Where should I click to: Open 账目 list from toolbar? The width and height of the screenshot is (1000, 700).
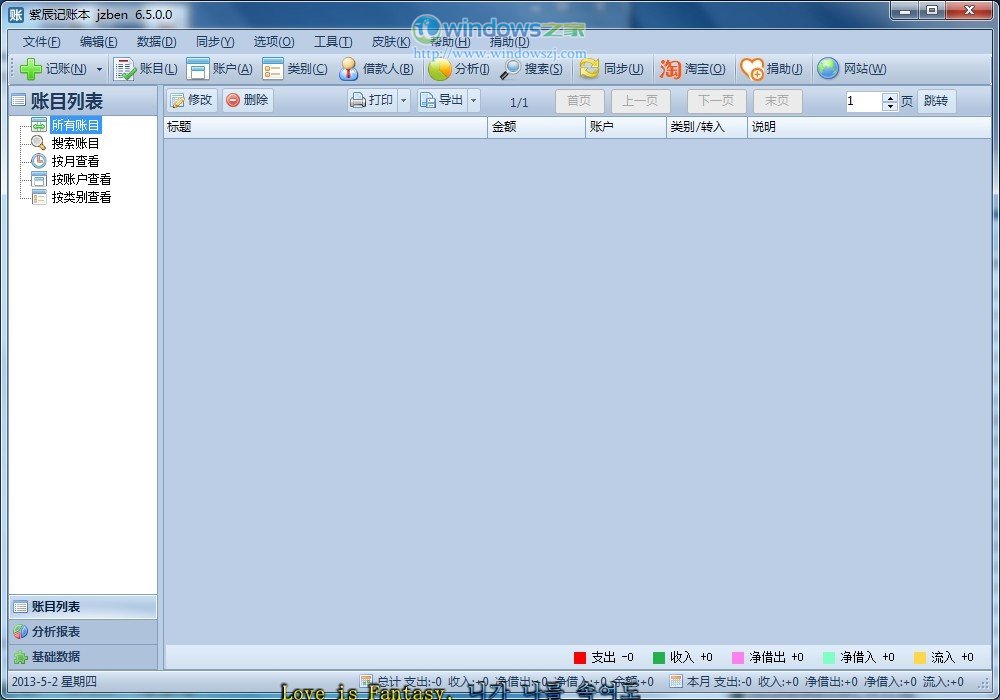click(x=125, y=69)
